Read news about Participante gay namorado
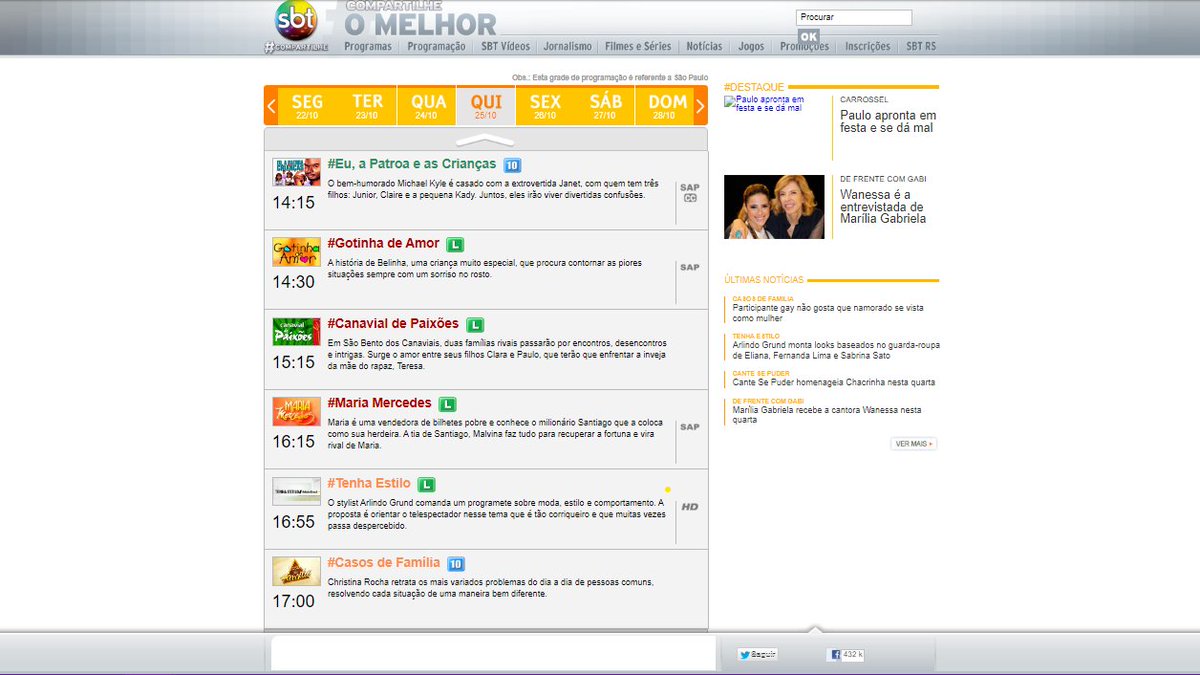 click(828, 313)
